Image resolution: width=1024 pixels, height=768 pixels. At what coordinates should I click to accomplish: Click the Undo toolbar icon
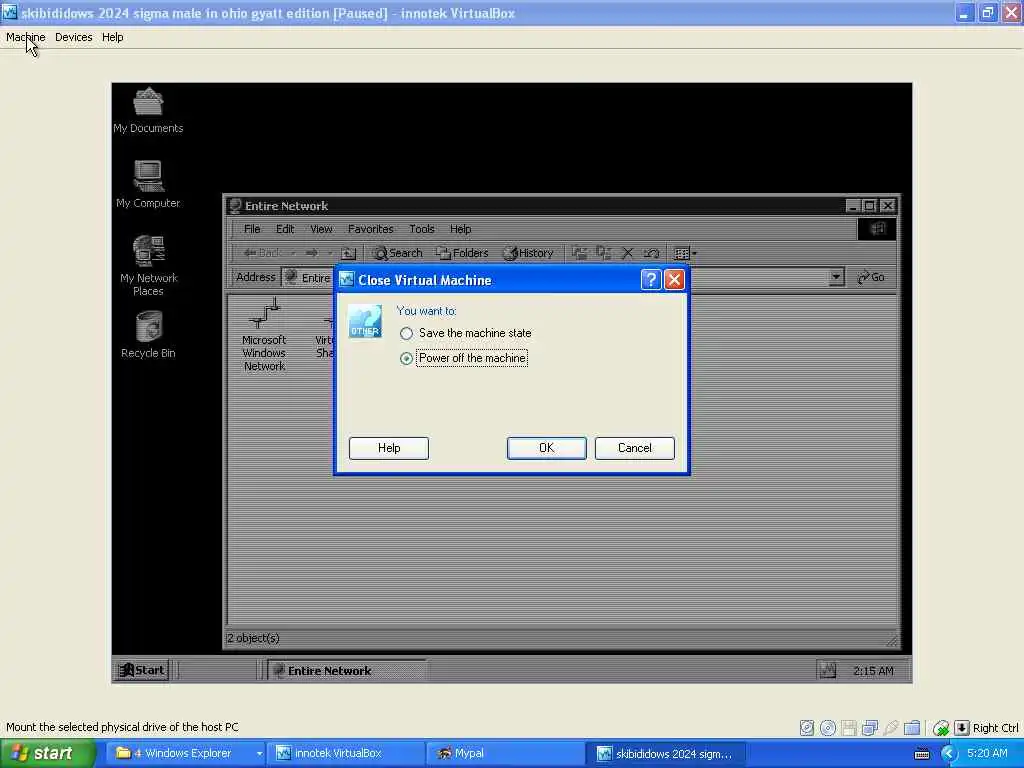[651, 253]
